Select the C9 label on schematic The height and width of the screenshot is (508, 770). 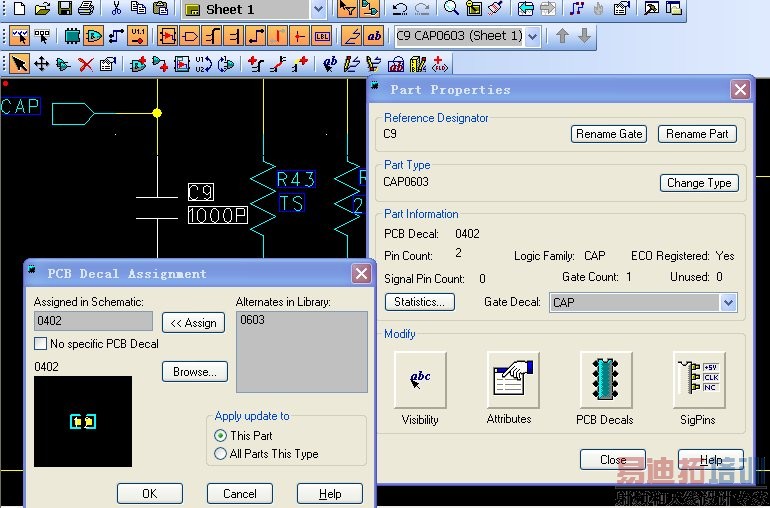click(201, 192)
